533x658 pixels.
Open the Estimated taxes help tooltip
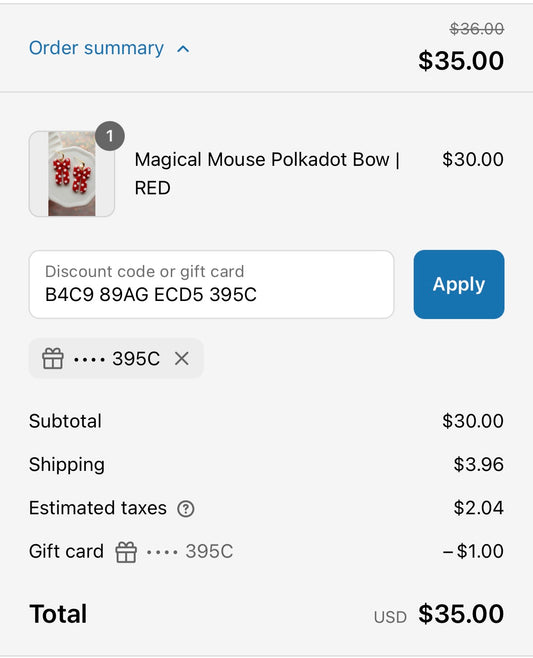186,509
